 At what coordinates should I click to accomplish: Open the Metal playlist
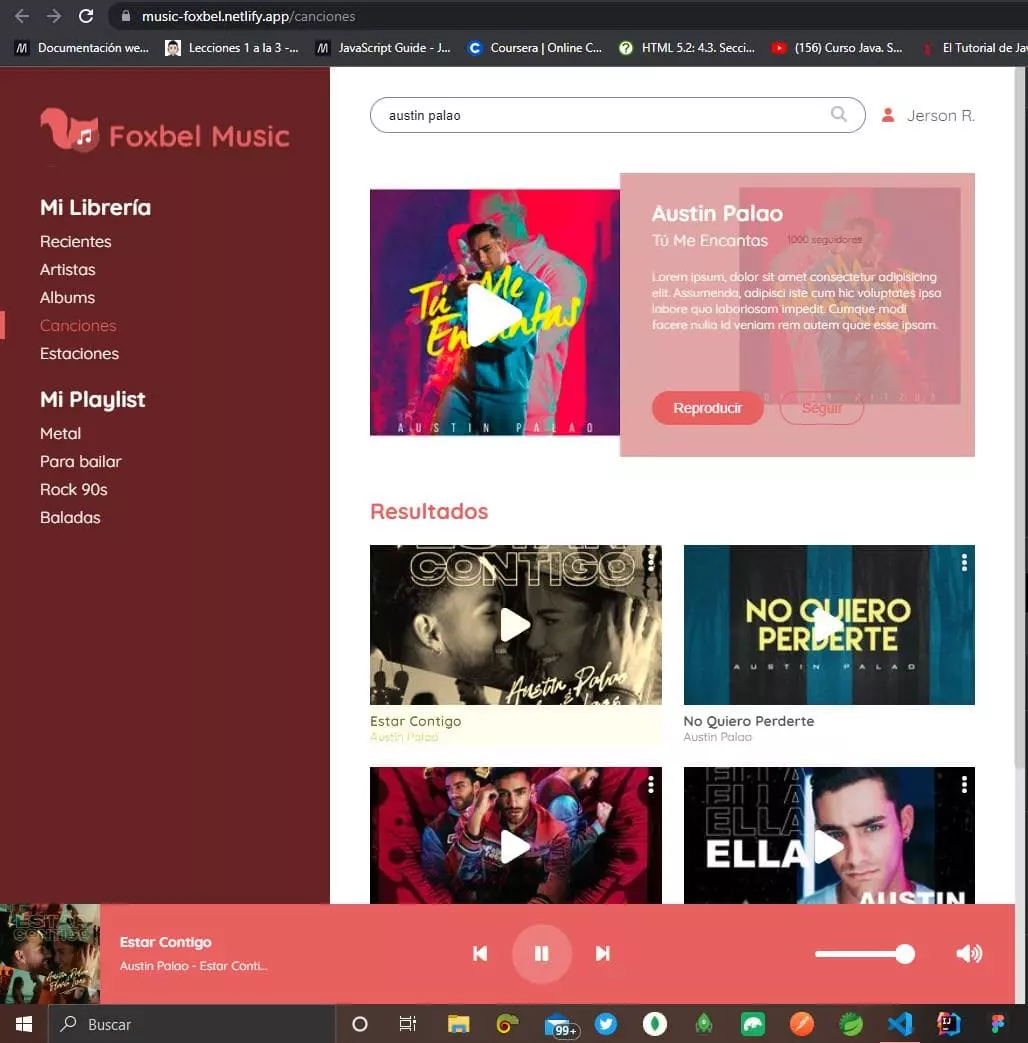click(60, 434)
